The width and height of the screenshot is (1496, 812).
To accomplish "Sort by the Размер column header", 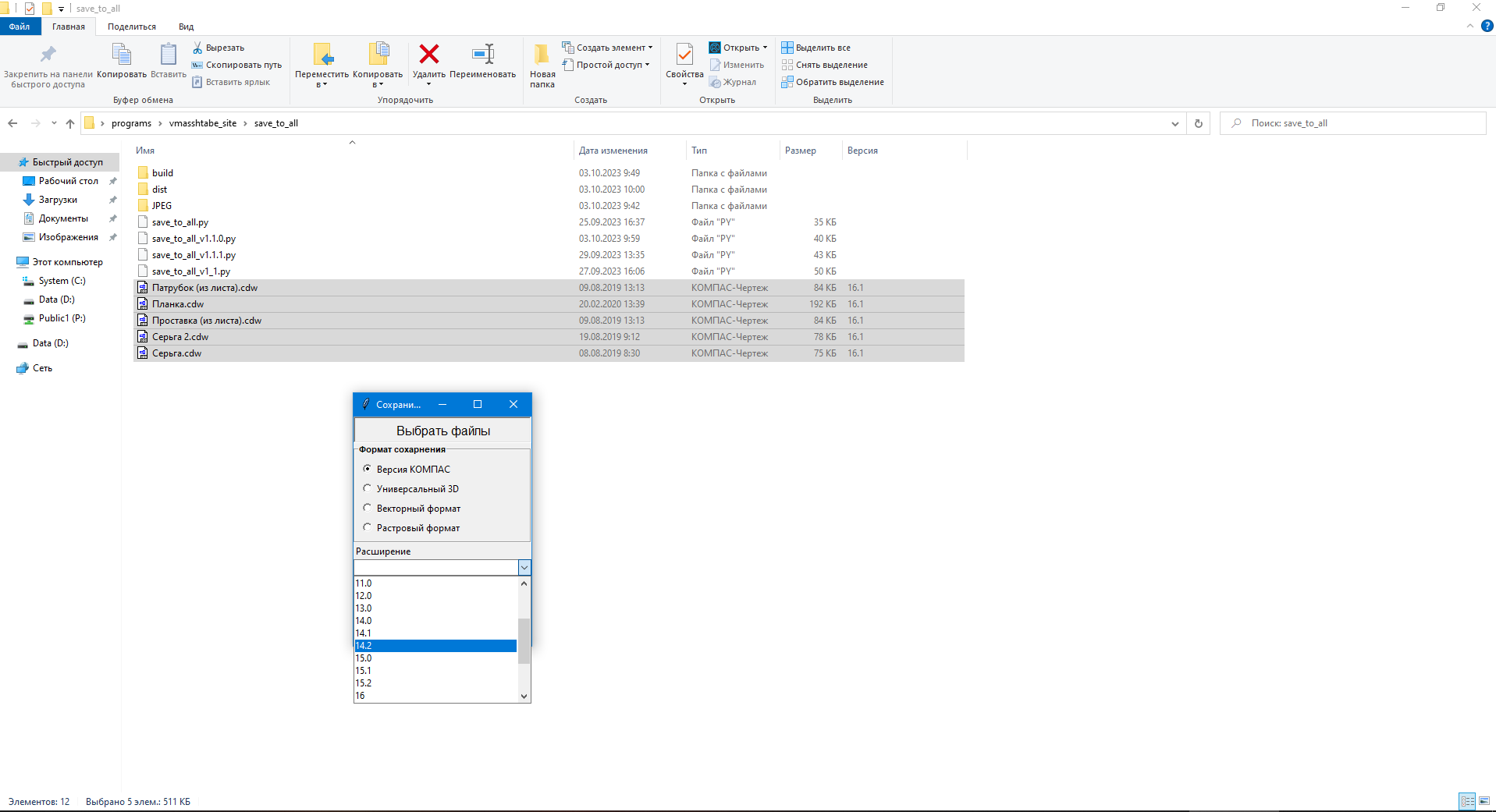I will [801, 151].
